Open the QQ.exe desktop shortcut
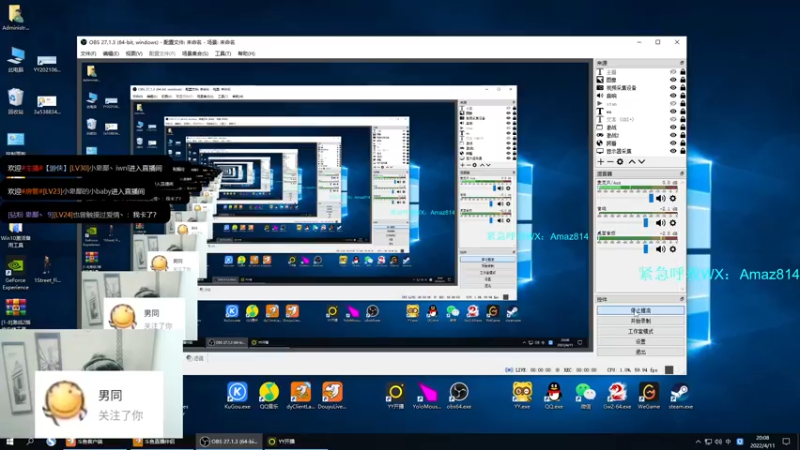The image size is (800, 450). pos(554,396)
